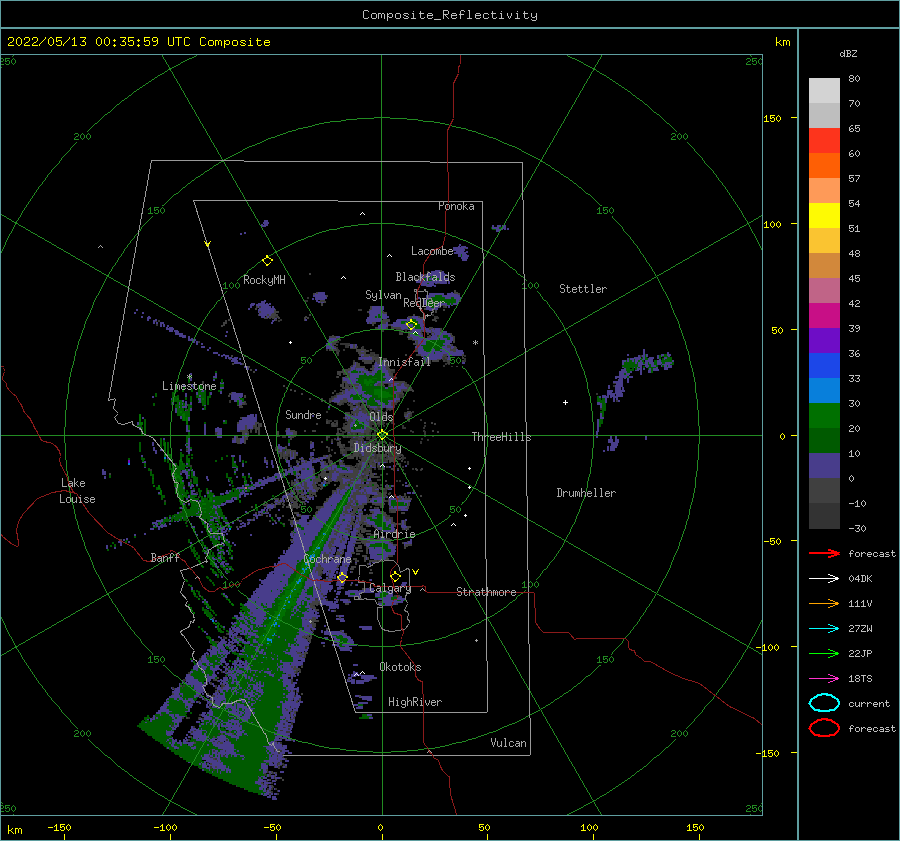The width and height of the screenshot is (900, 841).
Task: Click the Didsbury city label
Action: point(377,448)
